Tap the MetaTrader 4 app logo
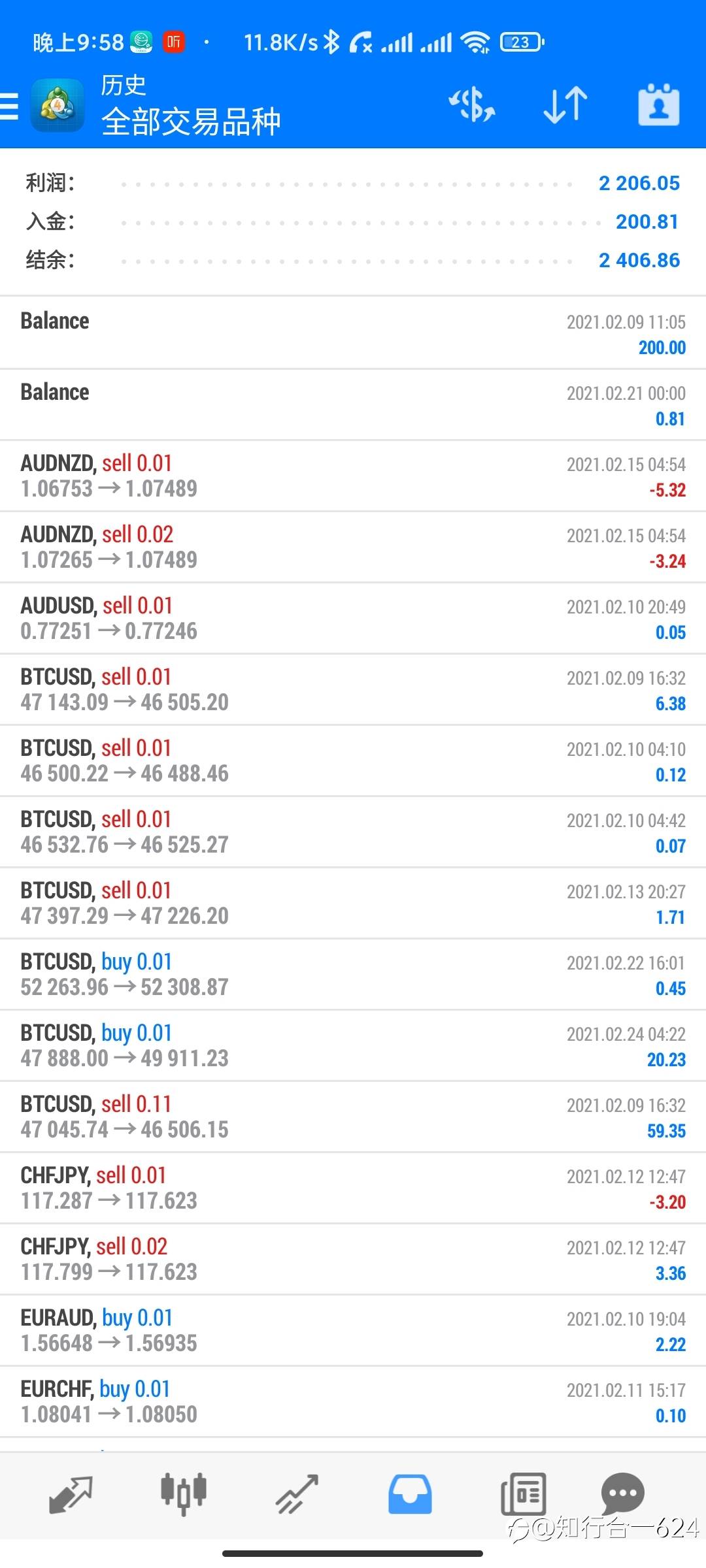 click(58, 106)
